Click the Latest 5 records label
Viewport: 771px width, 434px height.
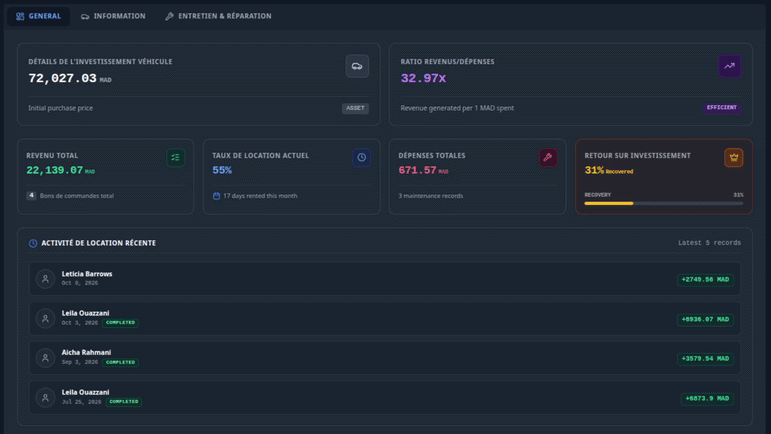click(709, 243)
